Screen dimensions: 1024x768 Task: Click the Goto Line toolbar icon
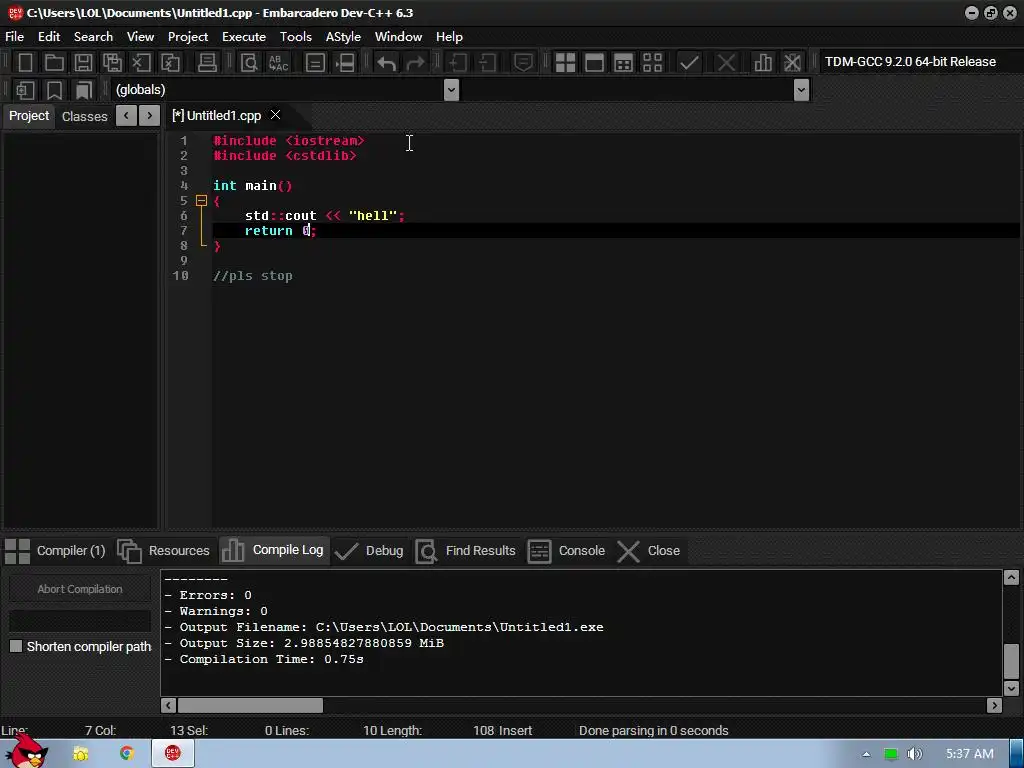coord(344,62)
